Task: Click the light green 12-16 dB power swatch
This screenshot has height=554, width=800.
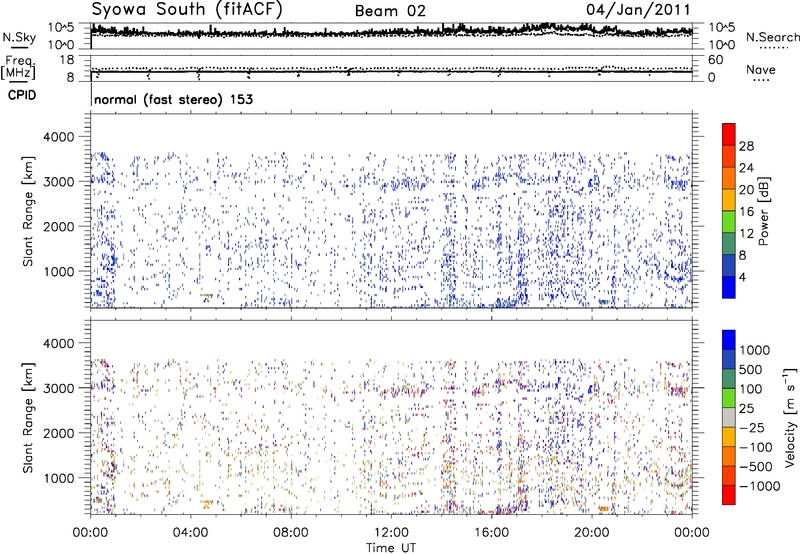Action: [729, 222]
